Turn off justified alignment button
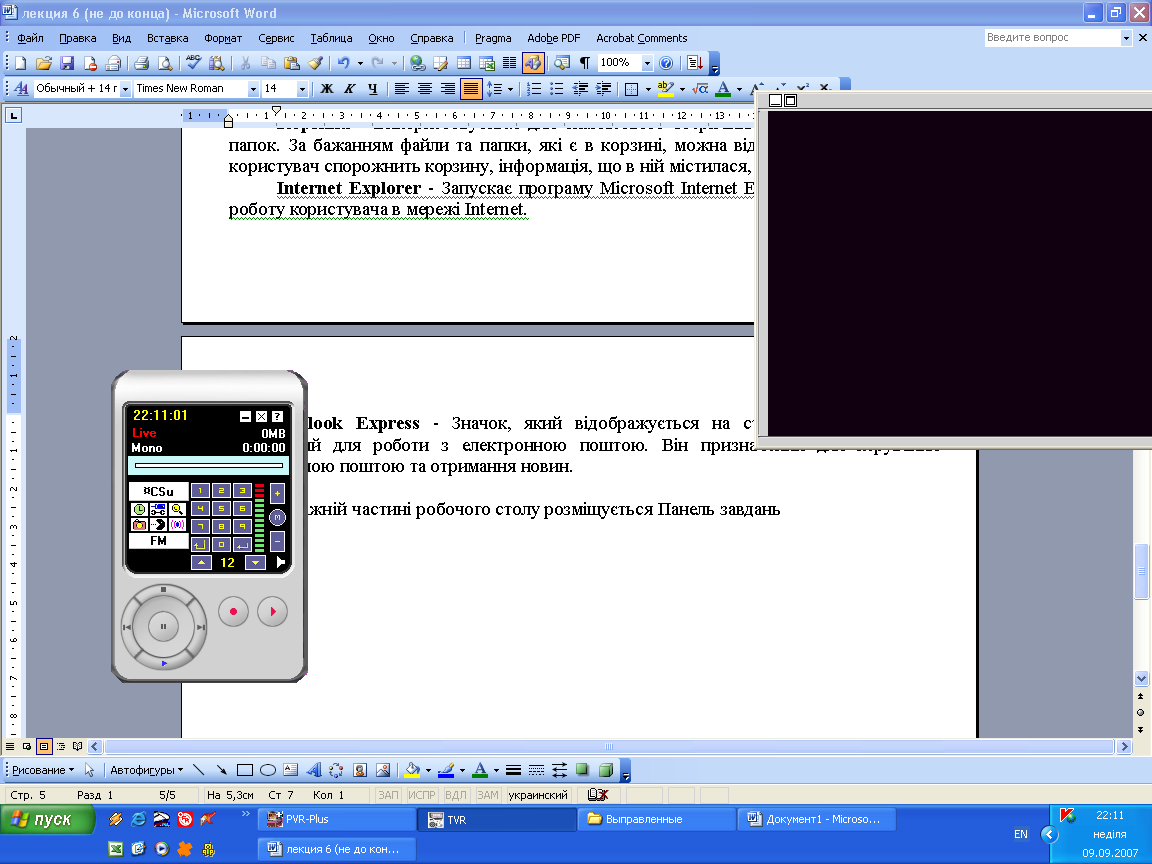This screenshot has width=1152, height=864. [x=471, y=89]
